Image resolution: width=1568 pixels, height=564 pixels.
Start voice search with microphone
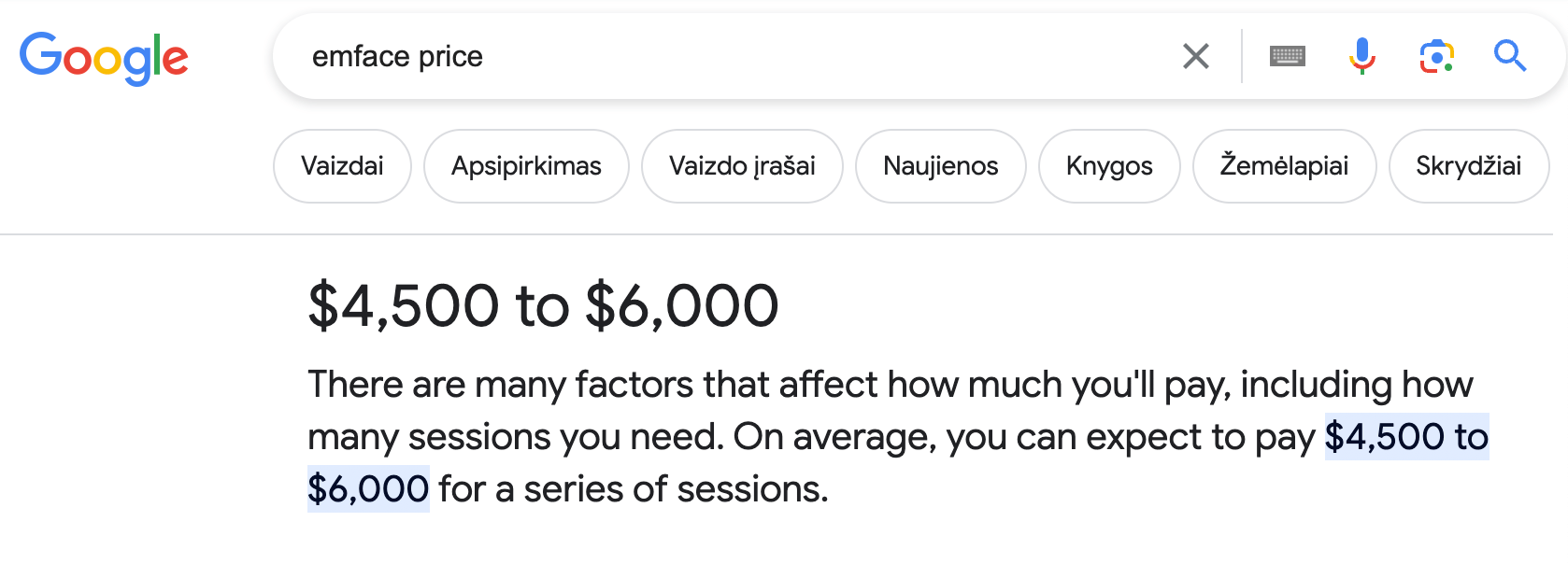pyautogui.click(x=1361, y=56)
